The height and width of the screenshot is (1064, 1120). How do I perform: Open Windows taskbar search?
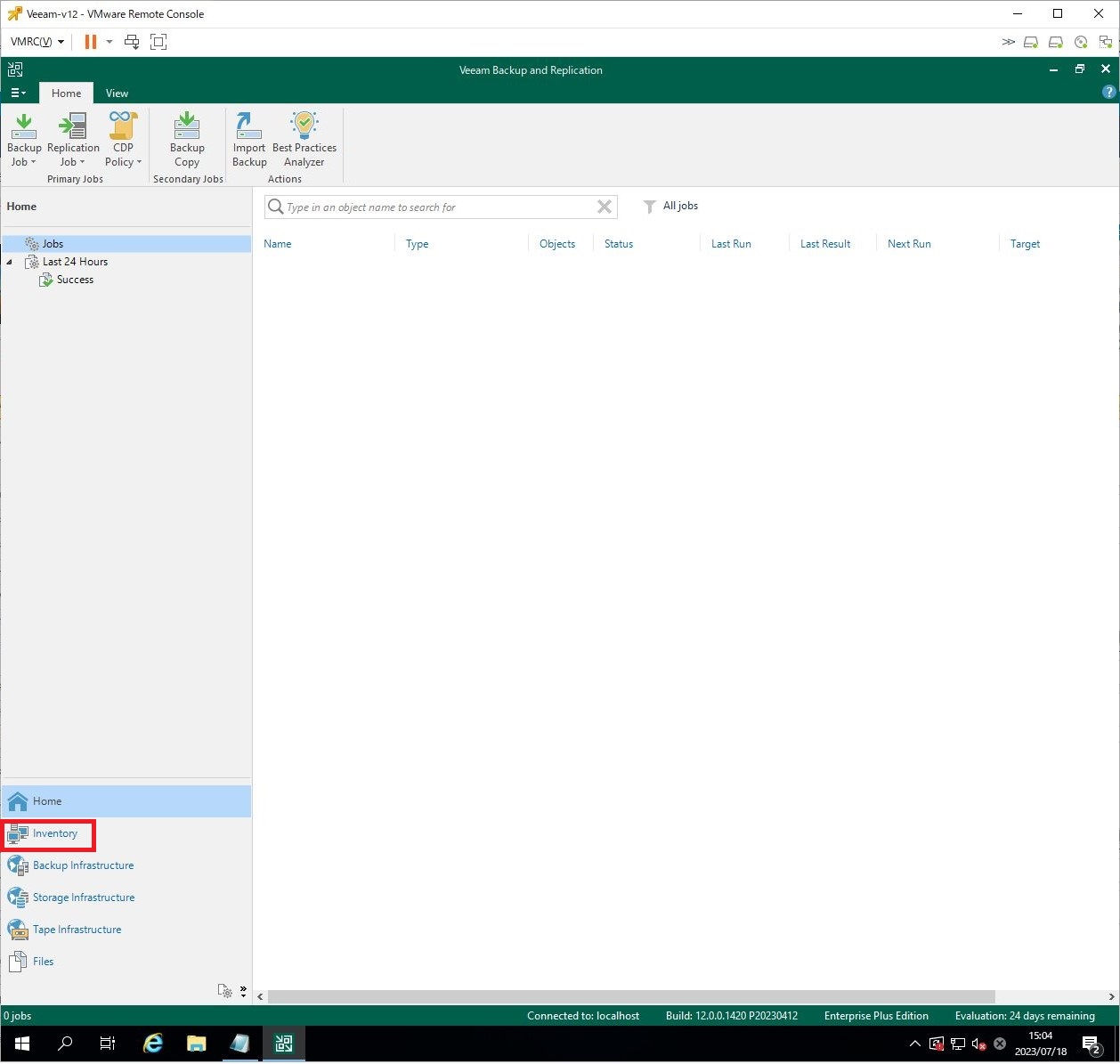click(64, 1044)
